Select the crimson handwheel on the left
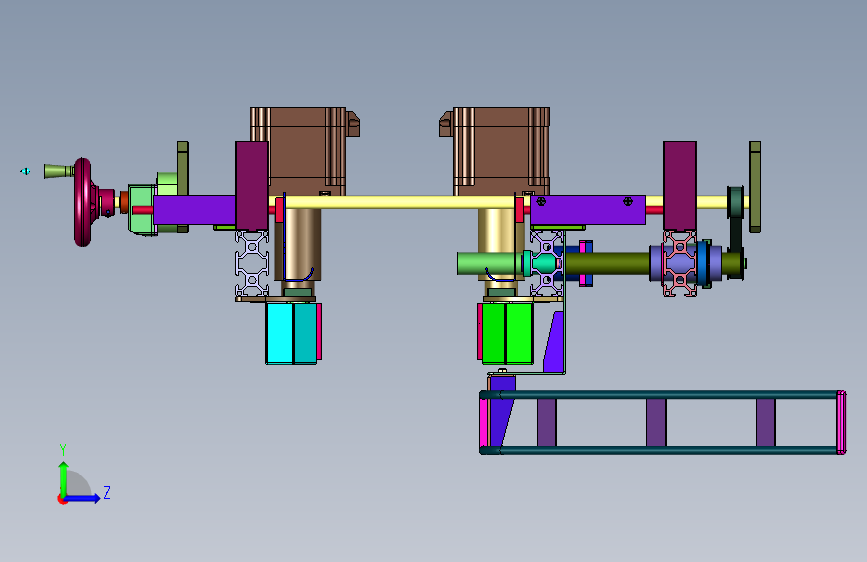Screen dimensions: 867x562 82,202
